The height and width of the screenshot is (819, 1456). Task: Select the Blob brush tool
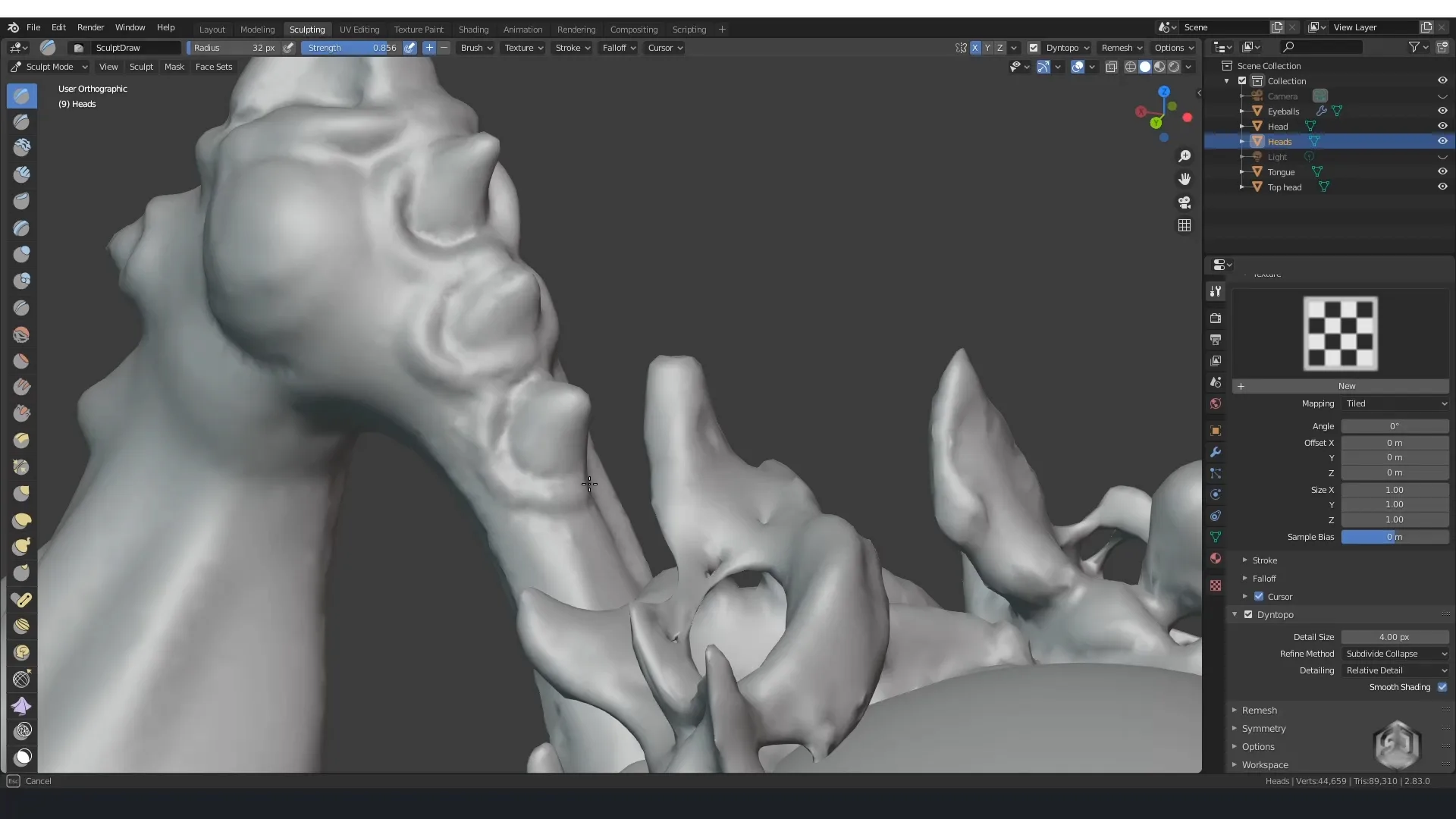(x=22, y=281)
